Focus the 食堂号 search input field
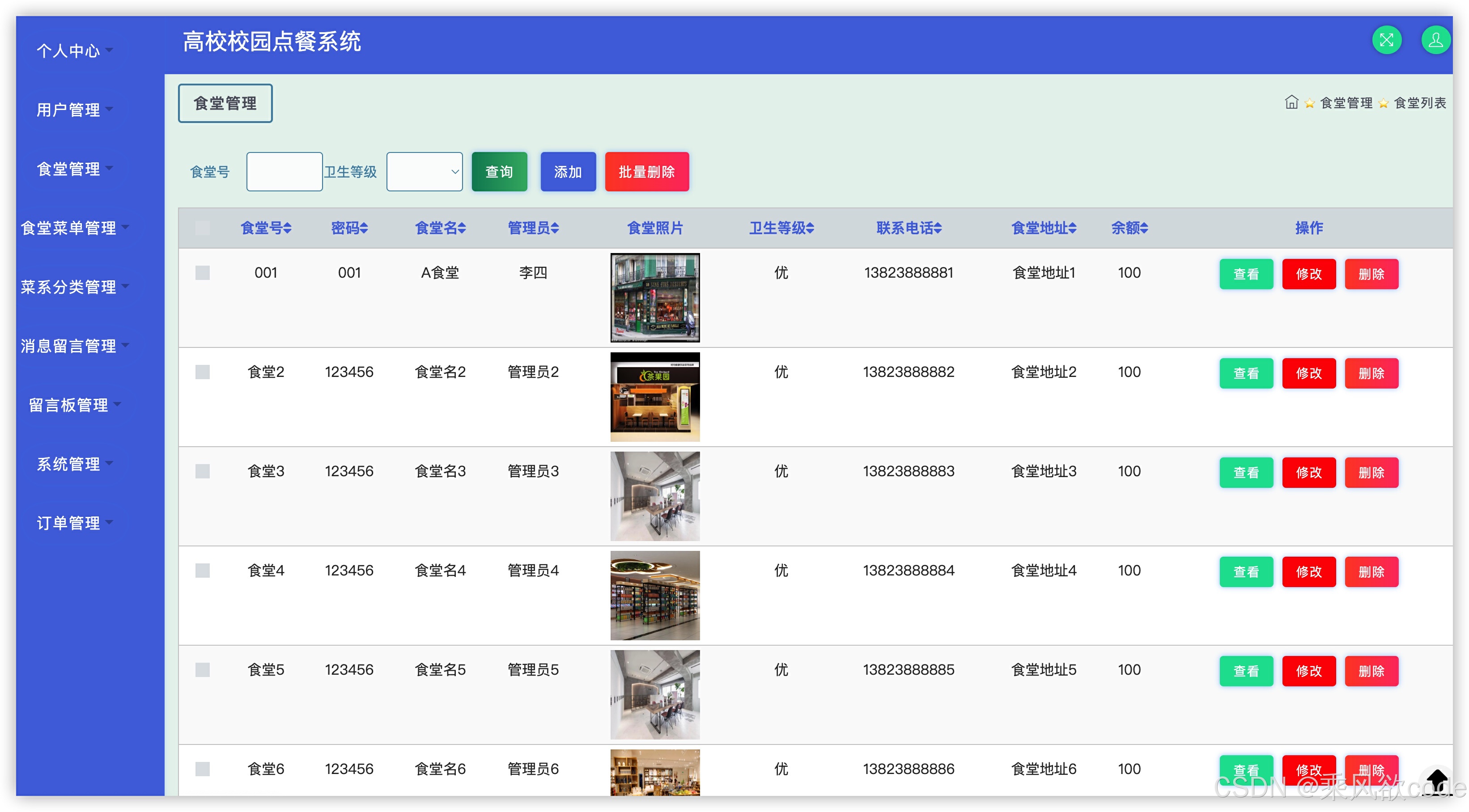1469x812 pixels. 284,172
